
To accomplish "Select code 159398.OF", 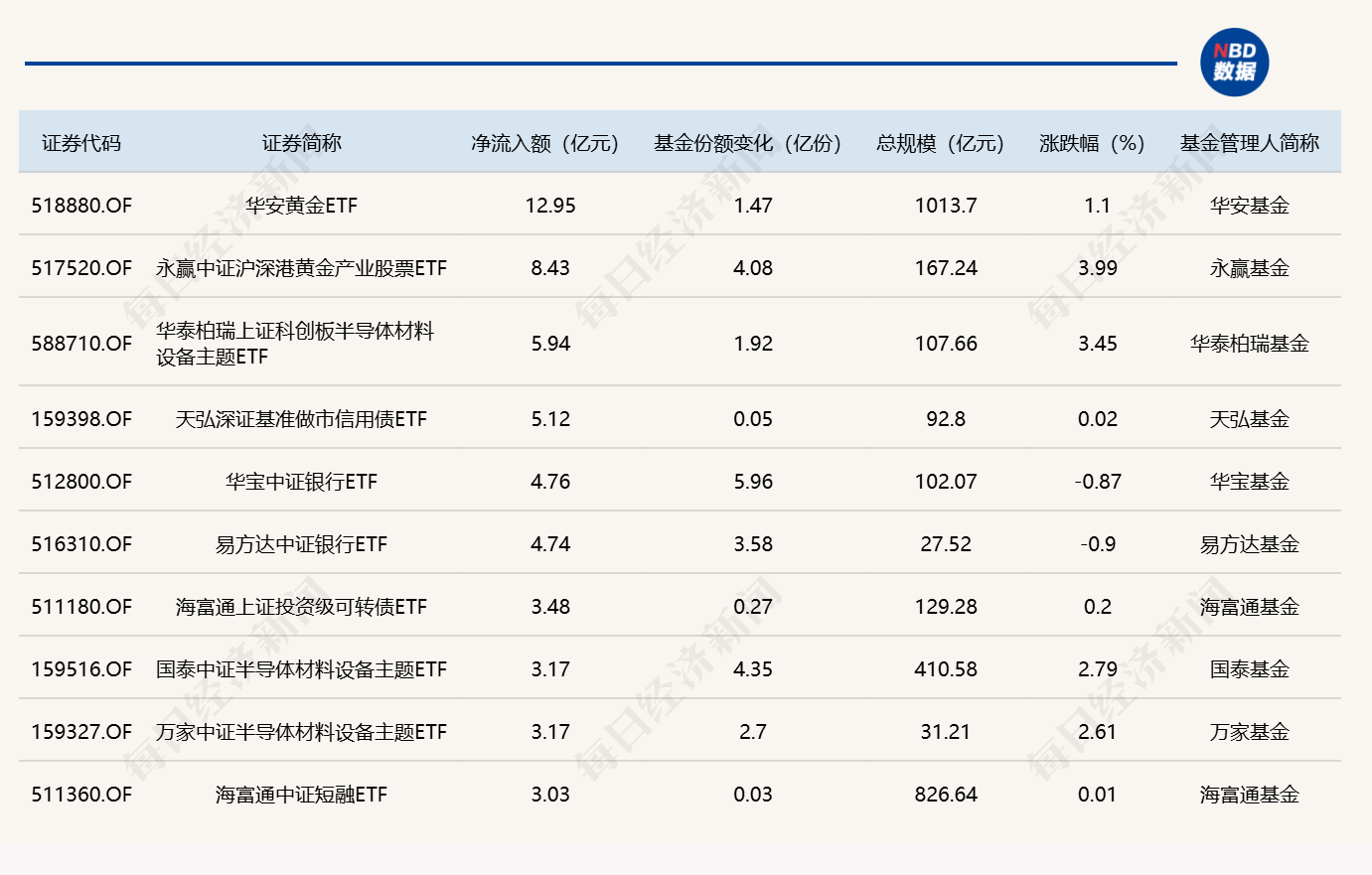I will [81, 419].
